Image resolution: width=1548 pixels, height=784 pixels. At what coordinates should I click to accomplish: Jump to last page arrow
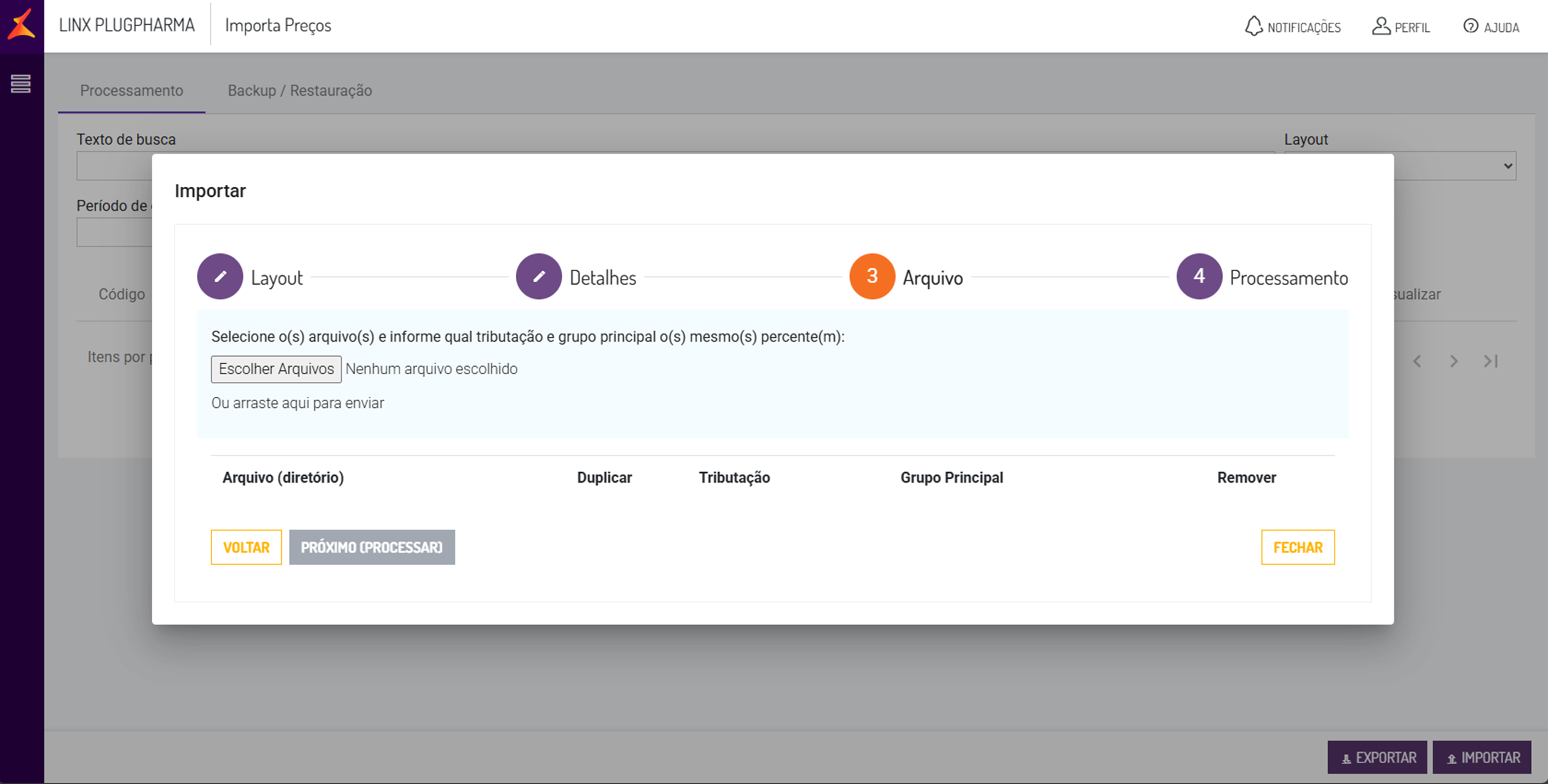coord(1491,361)
